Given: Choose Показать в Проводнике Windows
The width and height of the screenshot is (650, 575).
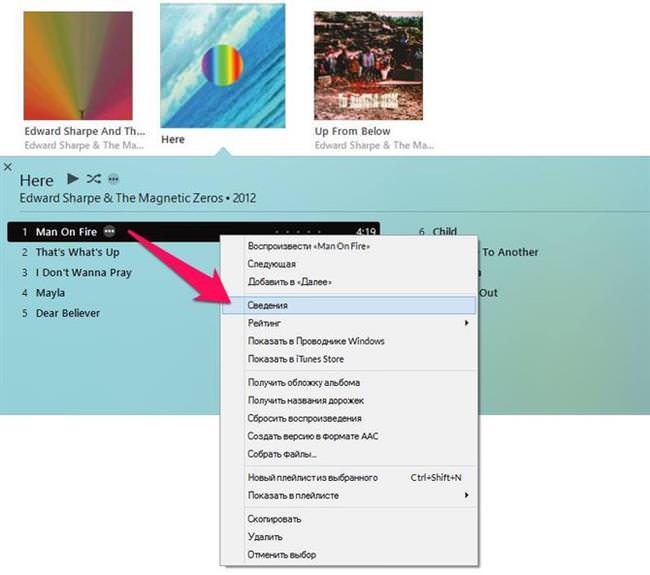Looking at the screenshot, I should [349, 341].
